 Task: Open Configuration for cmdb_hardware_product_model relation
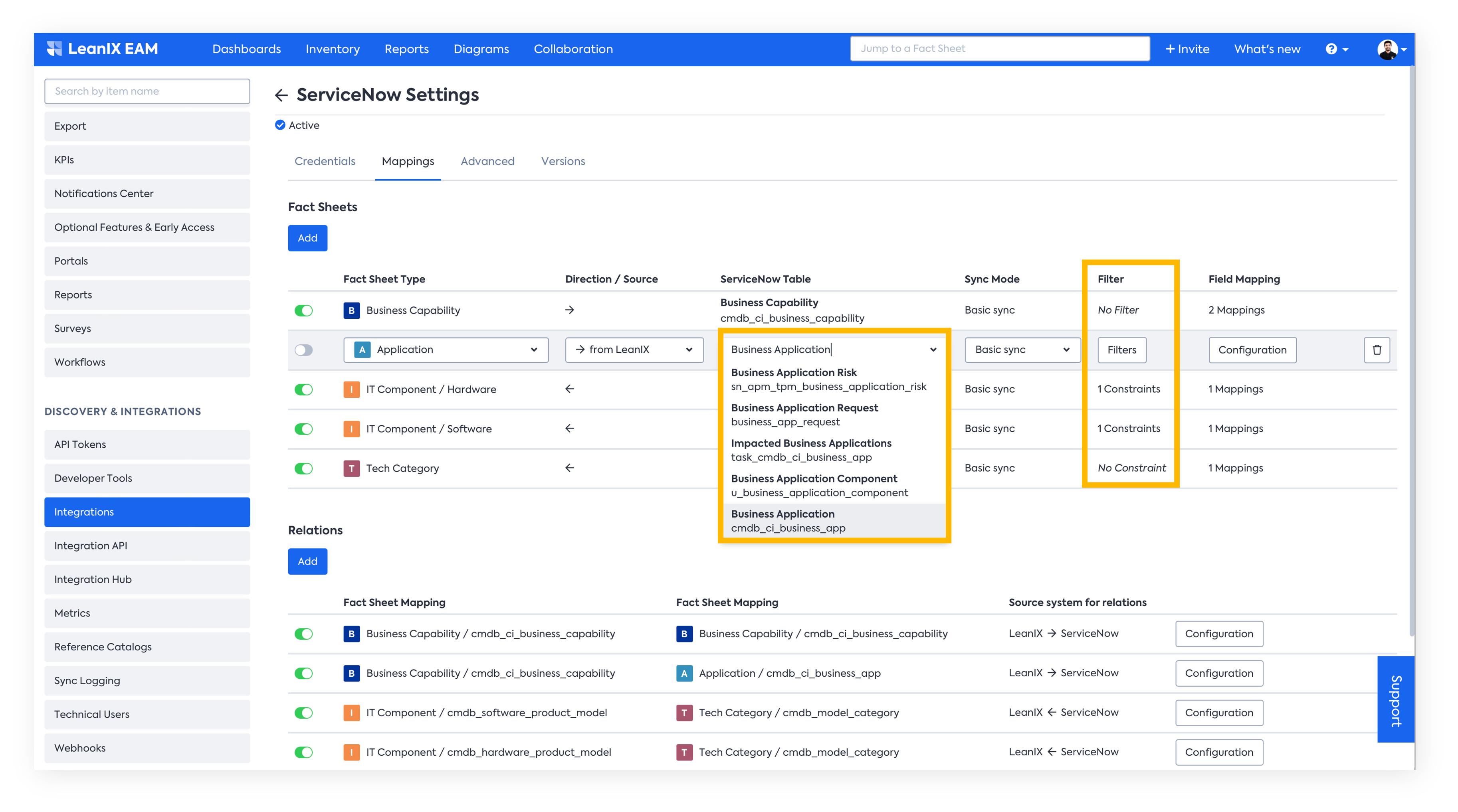coord(1219,753)
